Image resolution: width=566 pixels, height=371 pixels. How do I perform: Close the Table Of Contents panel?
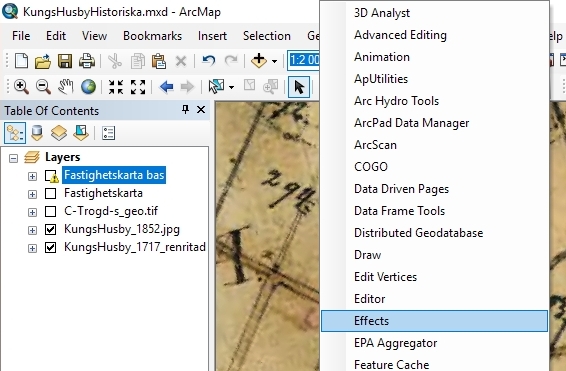click(201, 109)
